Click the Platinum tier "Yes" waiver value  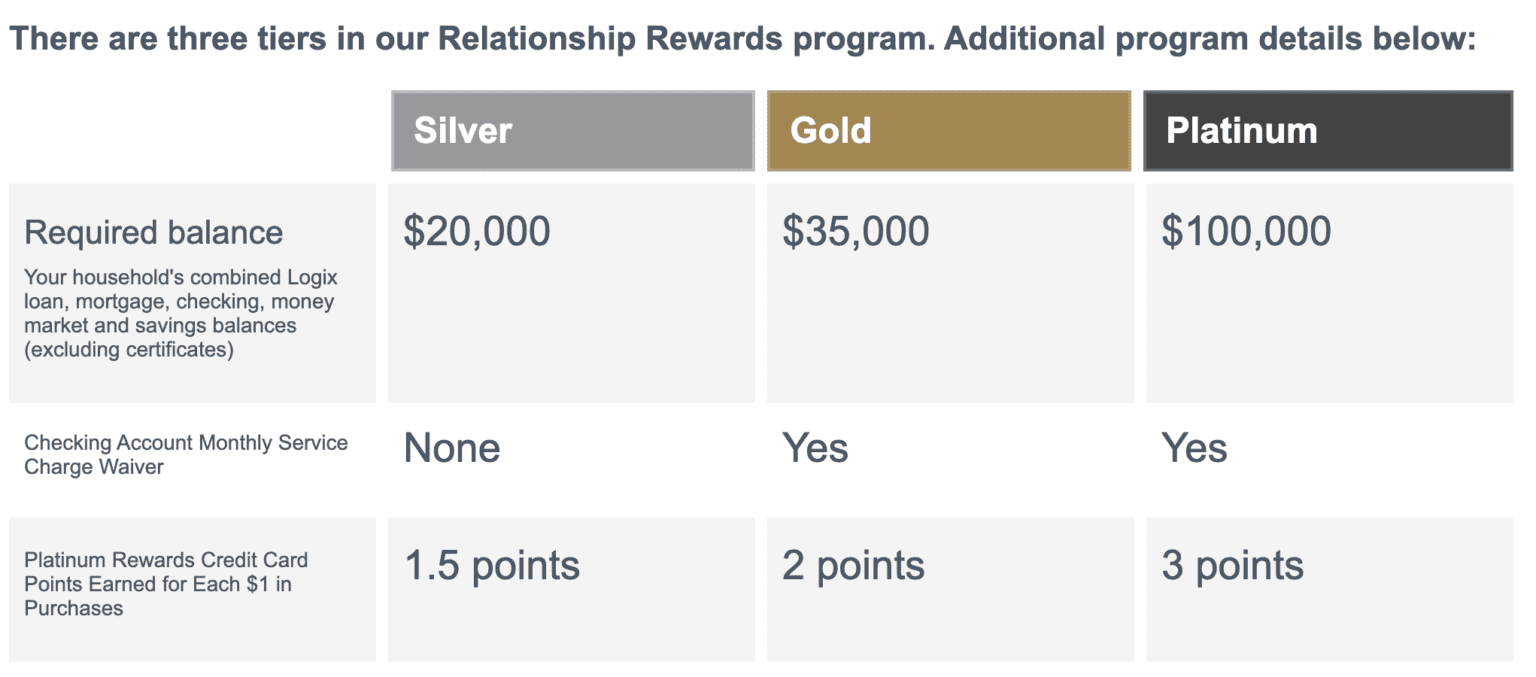pos(1194,448)
